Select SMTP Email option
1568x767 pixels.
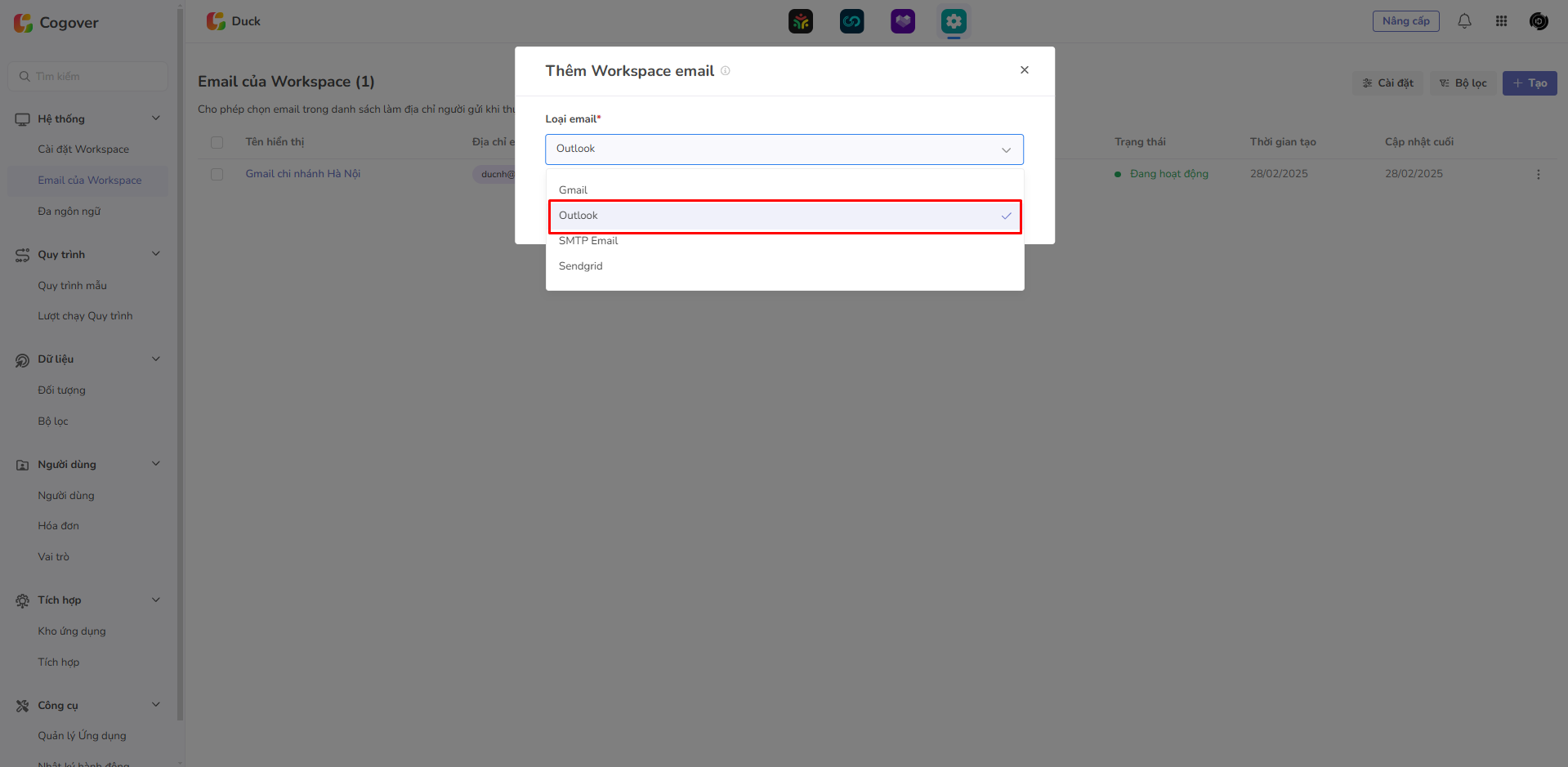[x=588, y=241]
